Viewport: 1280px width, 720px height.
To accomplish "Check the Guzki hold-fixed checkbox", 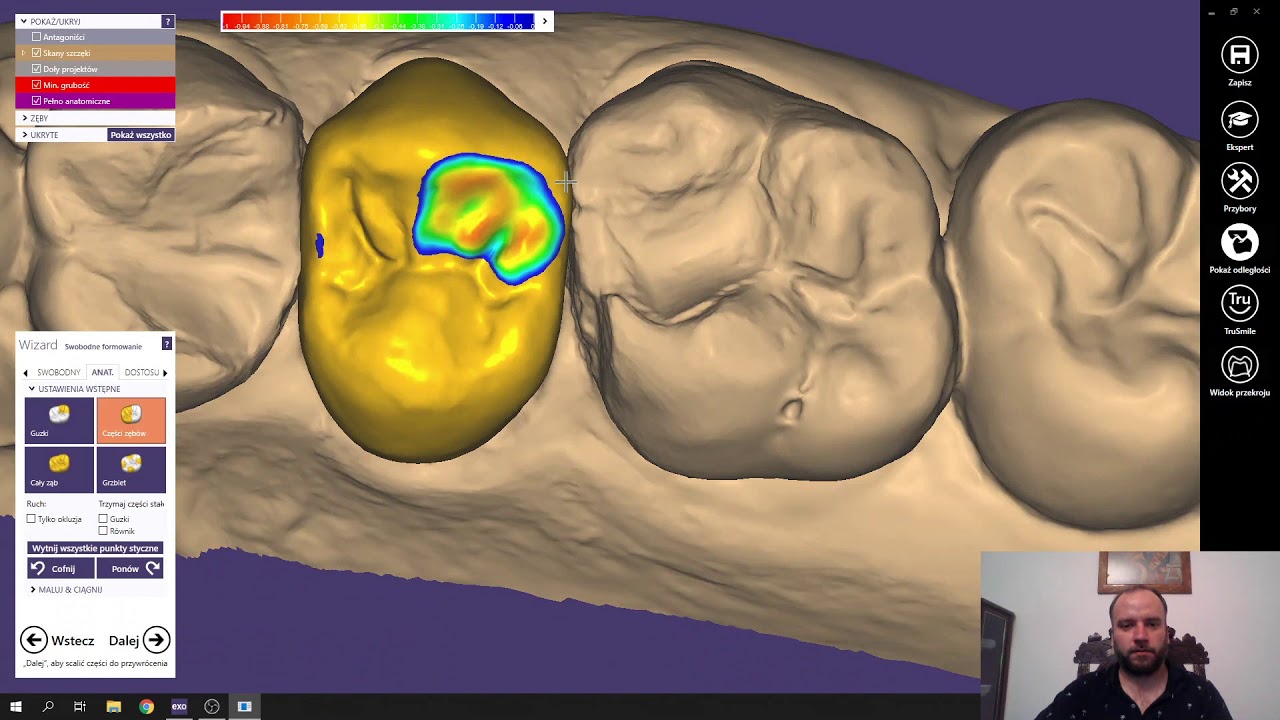I will [103, 519].
